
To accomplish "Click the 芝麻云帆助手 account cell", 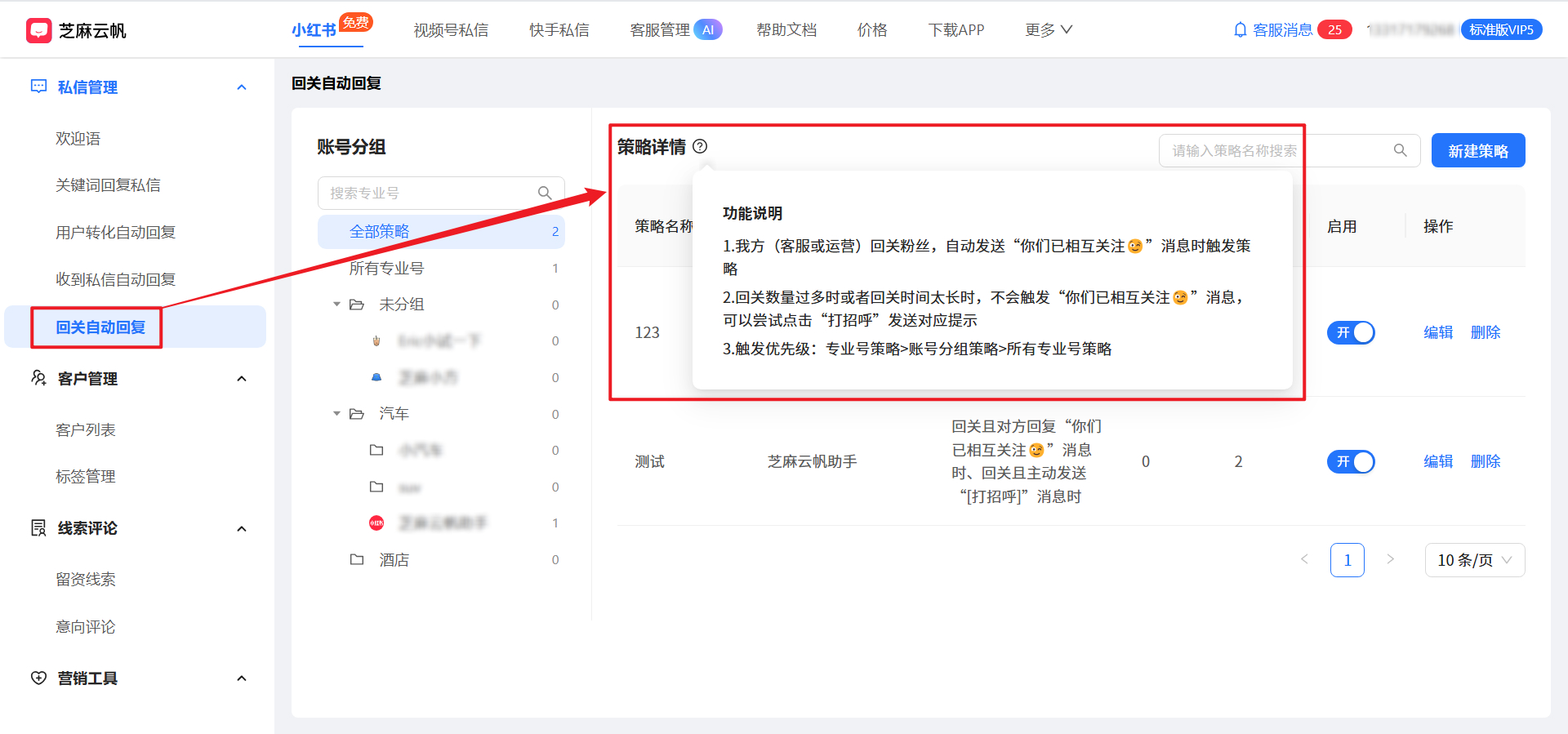I will click(x=813, y=462).
